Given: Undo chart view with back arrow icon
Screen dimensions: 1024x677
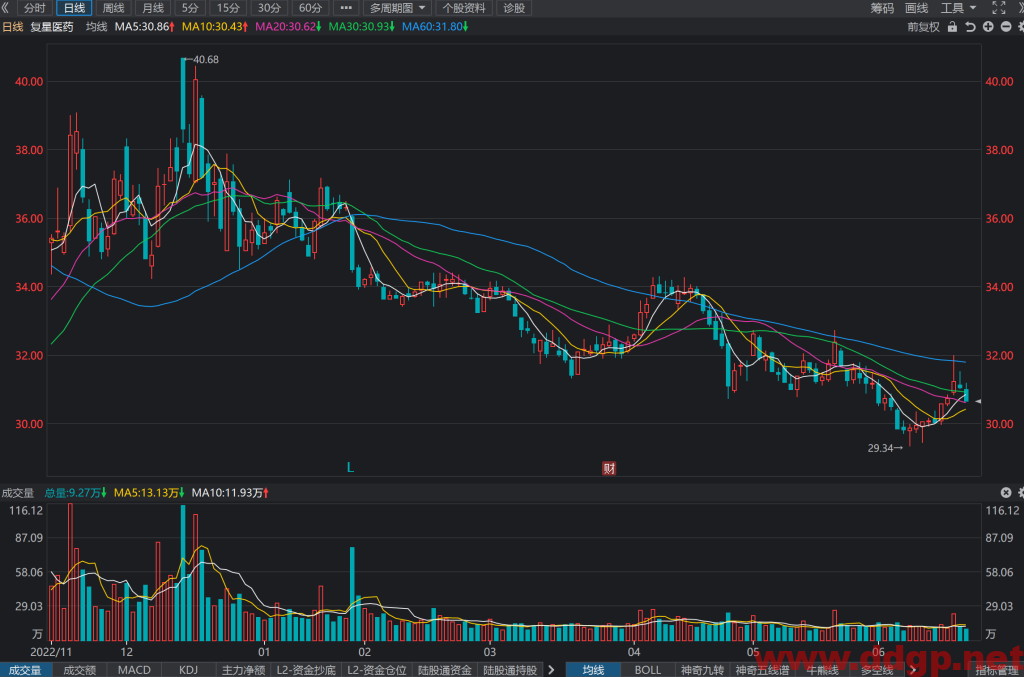Looking at the screenshot, I should pos(970,27).
